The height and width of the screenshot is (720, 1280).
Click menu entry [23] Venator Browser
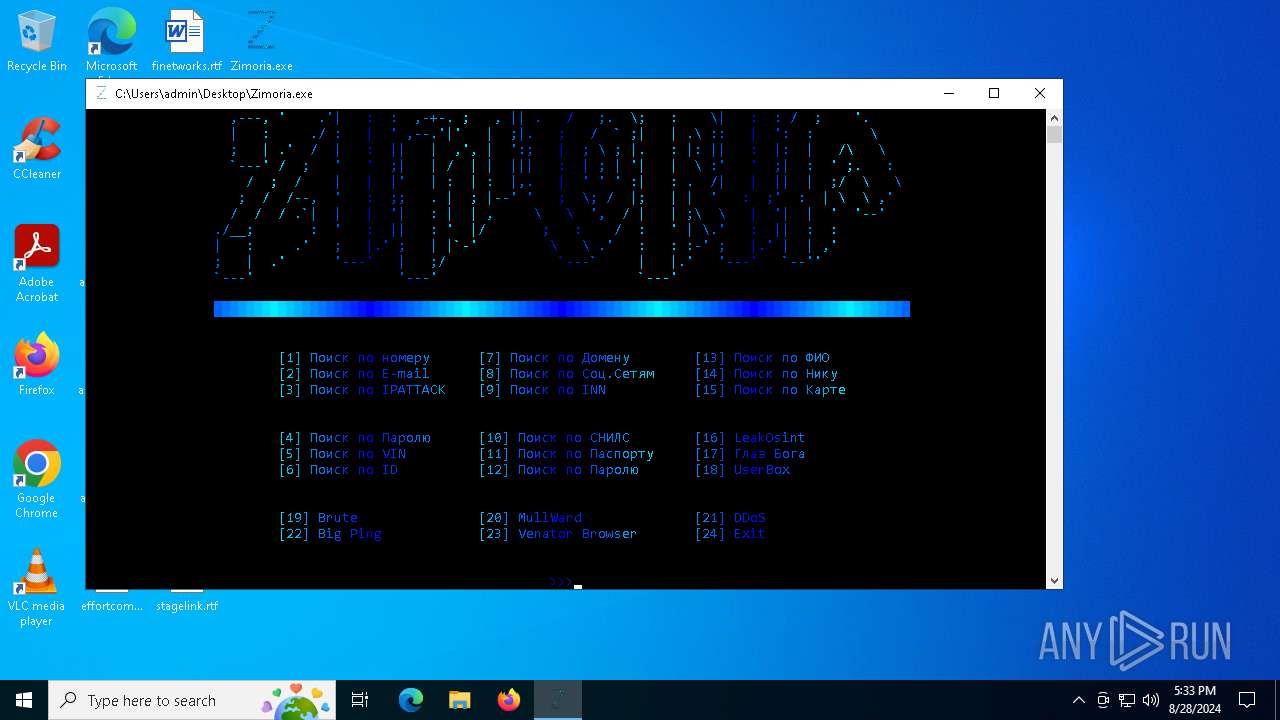(x=558, y=533)
